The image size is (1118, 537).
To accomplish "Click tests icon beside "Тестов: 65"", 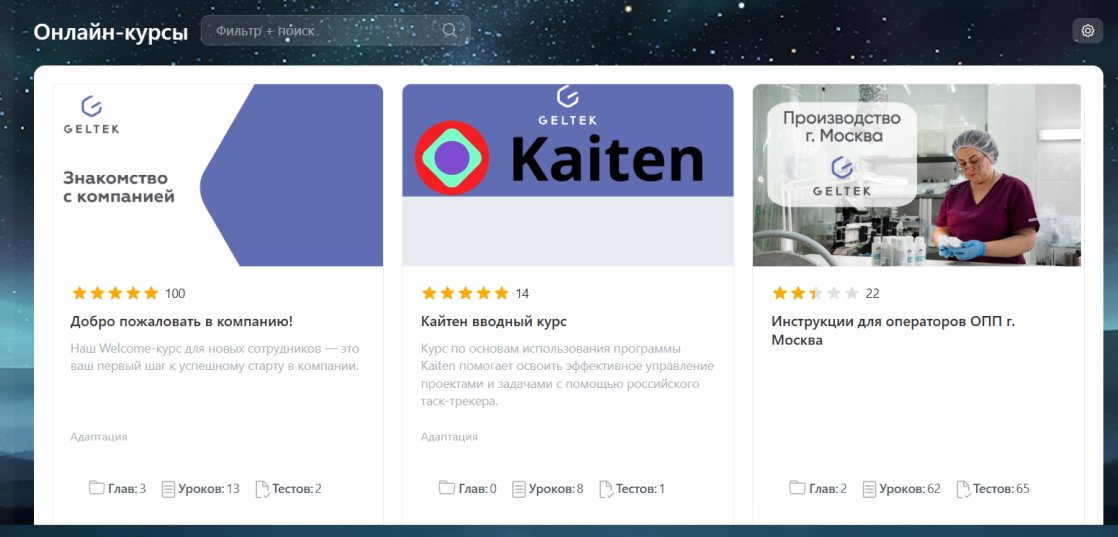I will tap(963, 489).
